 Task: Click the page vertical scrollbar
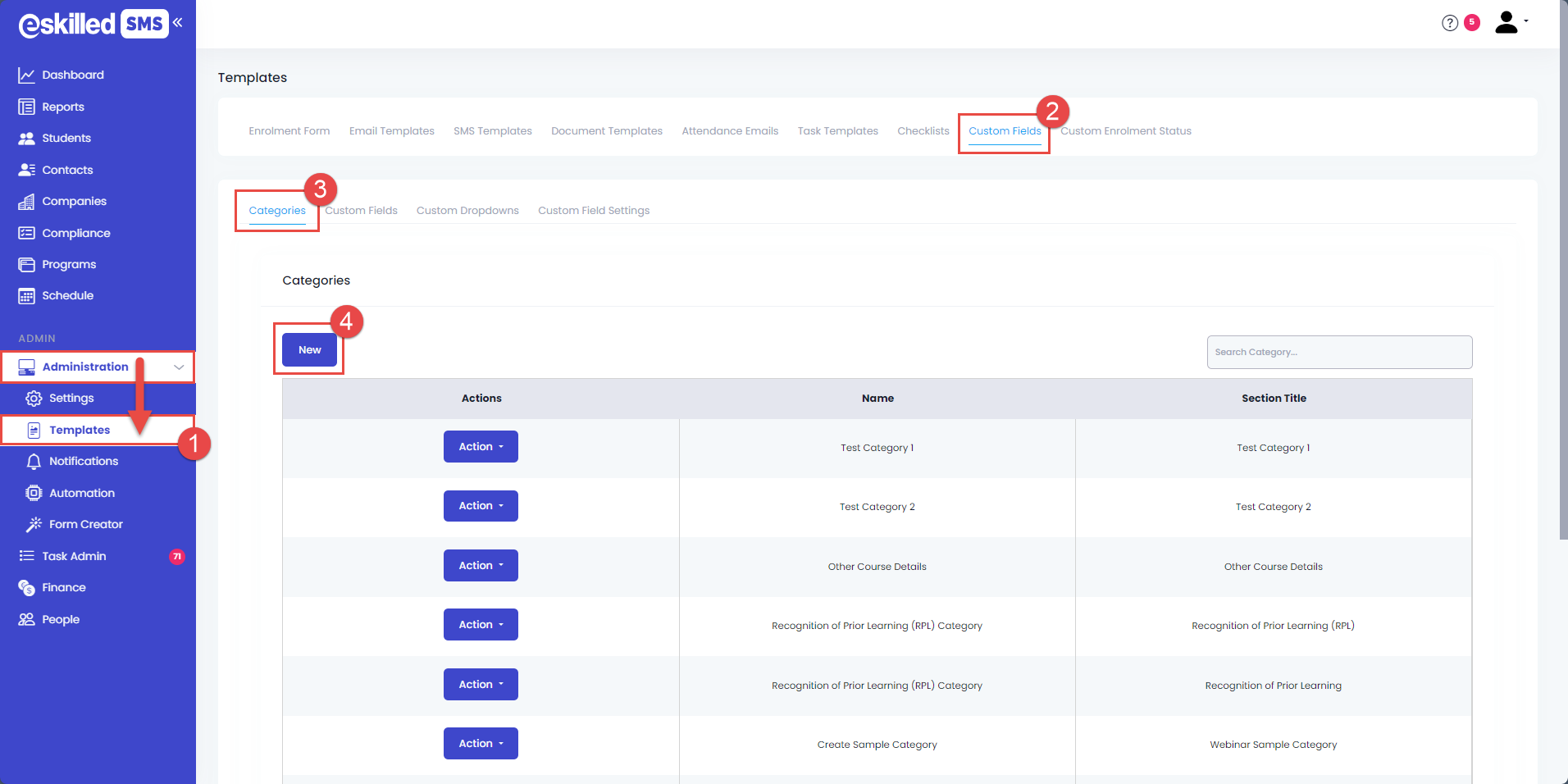pyautogui.click(x=1563, y=271)
